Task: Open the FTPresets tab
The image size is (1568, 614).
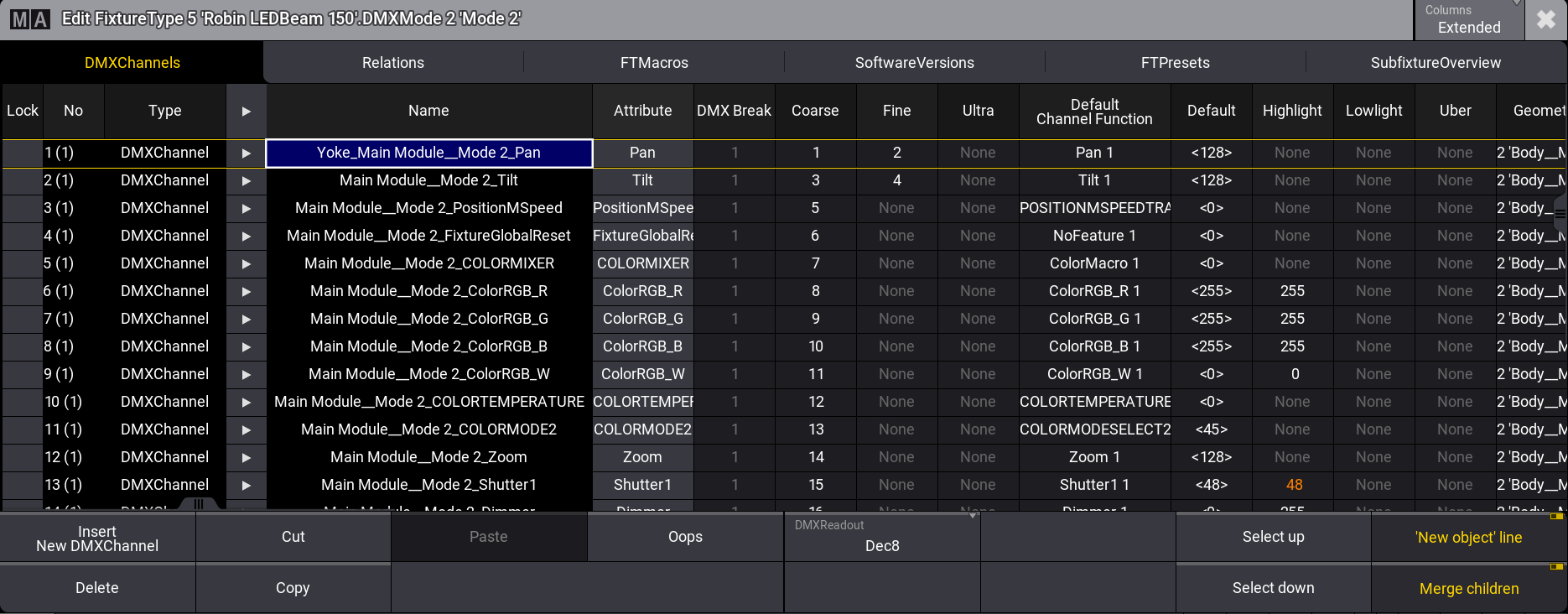Action: (x=1176, y=63)
